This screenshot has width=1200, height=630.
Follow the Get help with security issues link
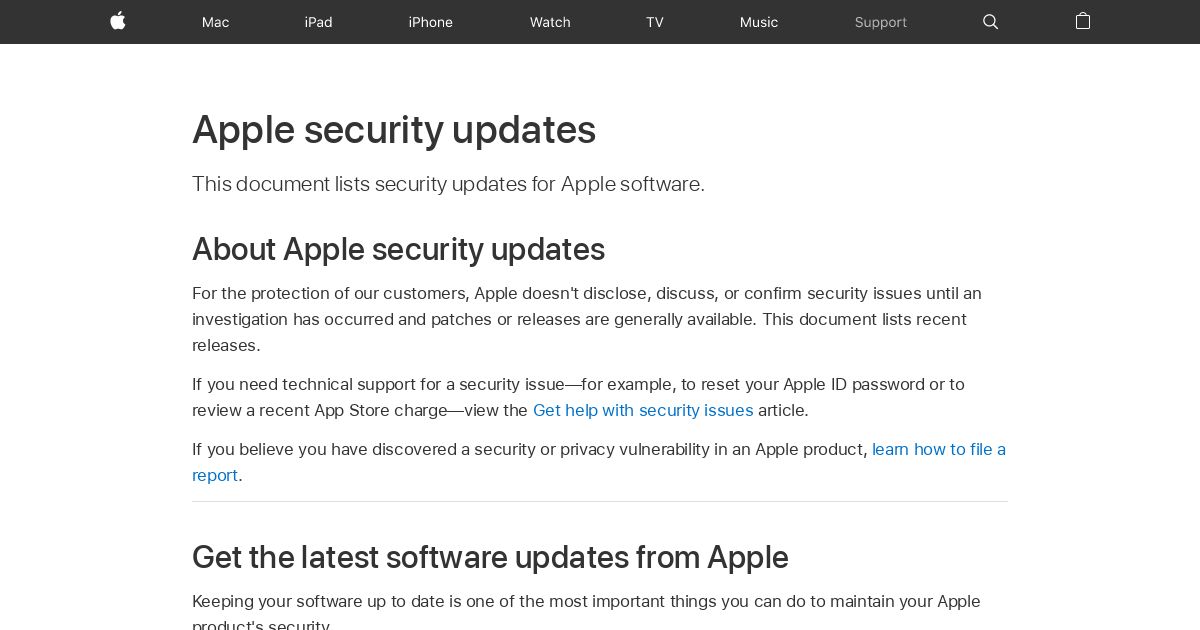[643, 410]
